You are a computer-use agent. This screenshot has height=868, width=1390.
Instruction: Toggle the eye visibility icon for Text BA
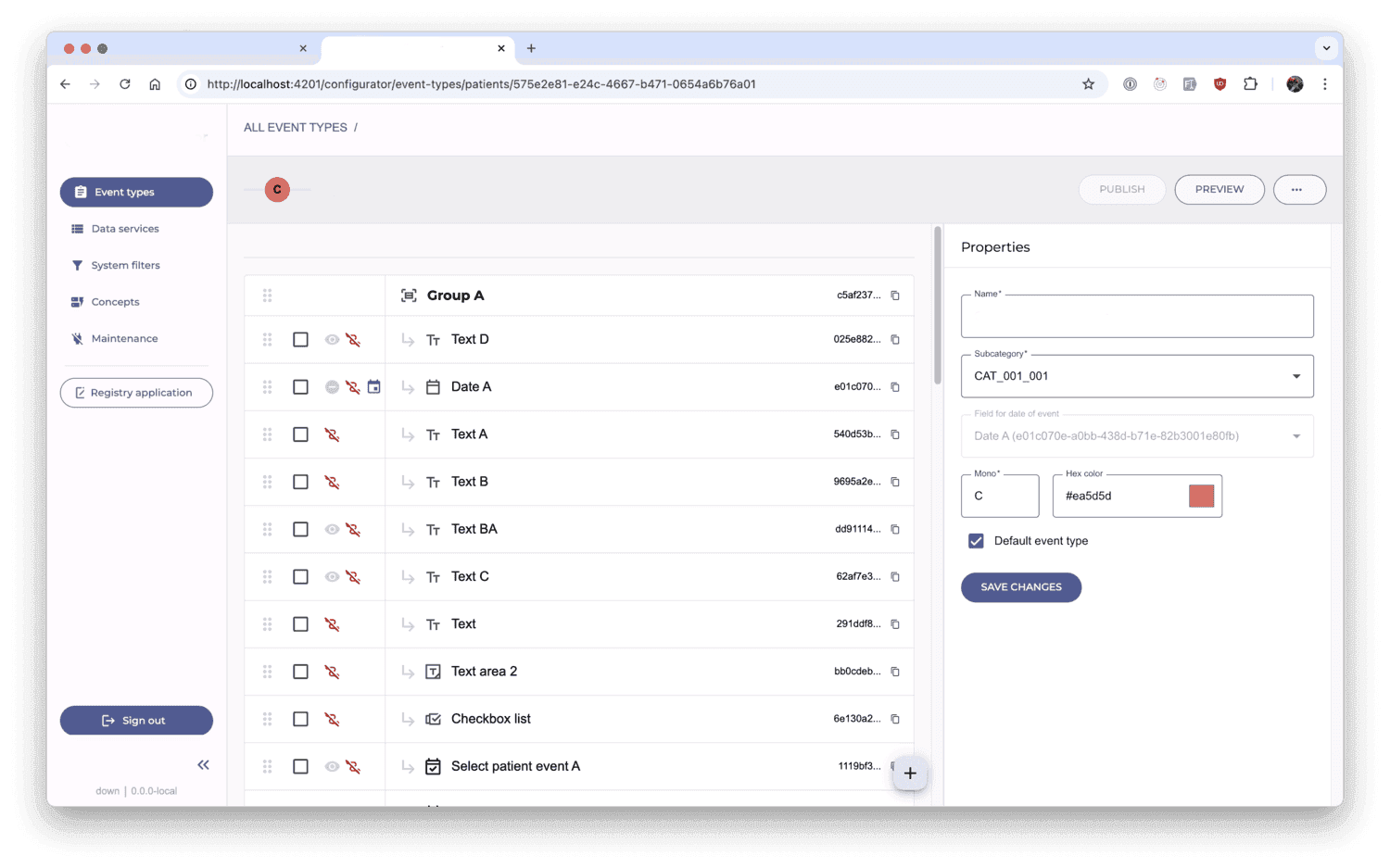332,530
